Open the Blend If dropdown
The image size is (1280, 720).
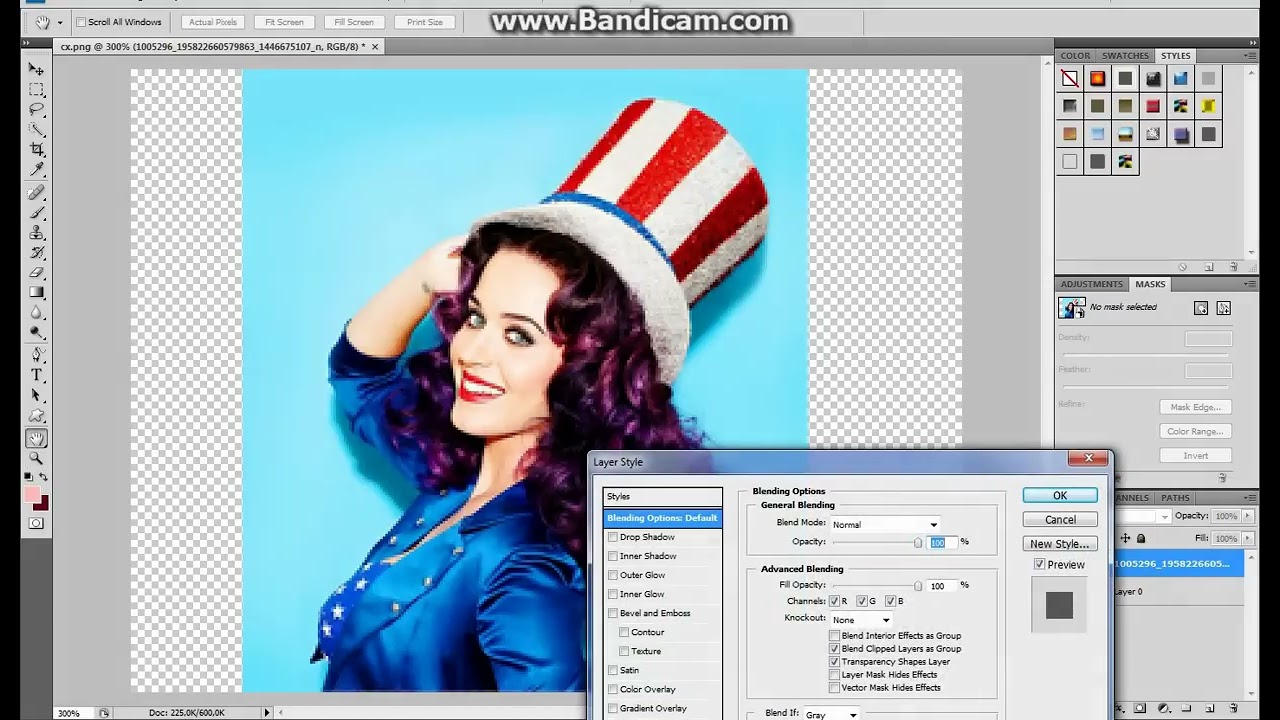(x=830, y=714)
